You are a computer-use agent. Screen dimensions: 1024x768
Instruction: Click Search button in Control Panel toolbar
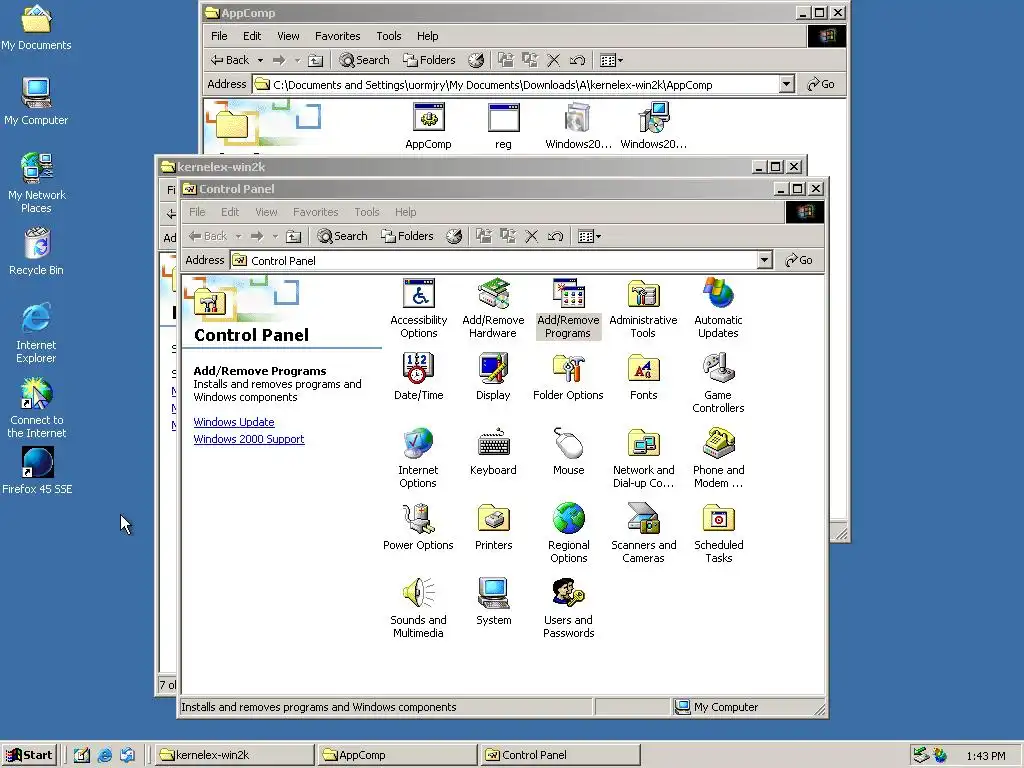click(x=342, y=236)
